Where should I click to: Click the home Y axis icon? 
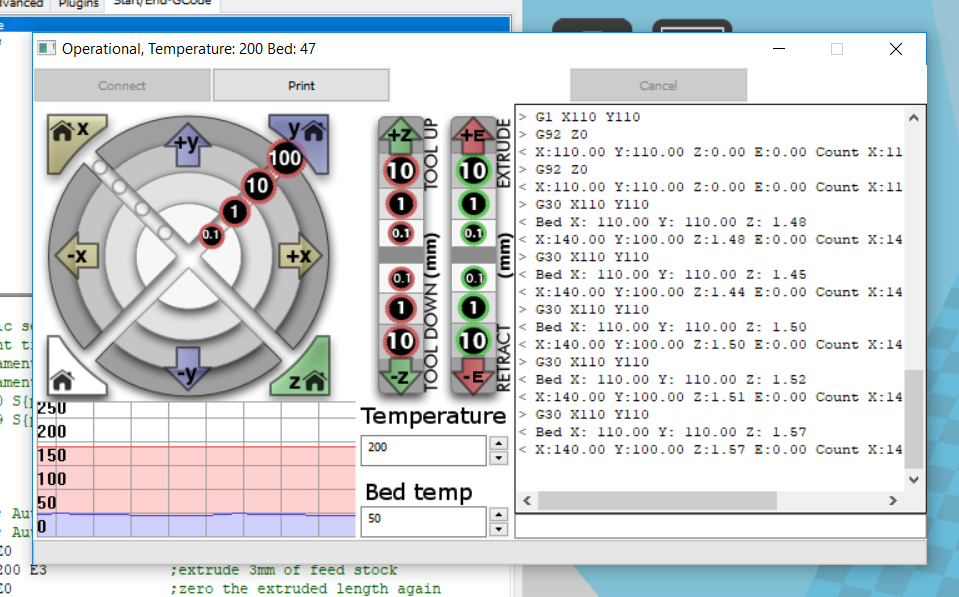pos(303,132)
